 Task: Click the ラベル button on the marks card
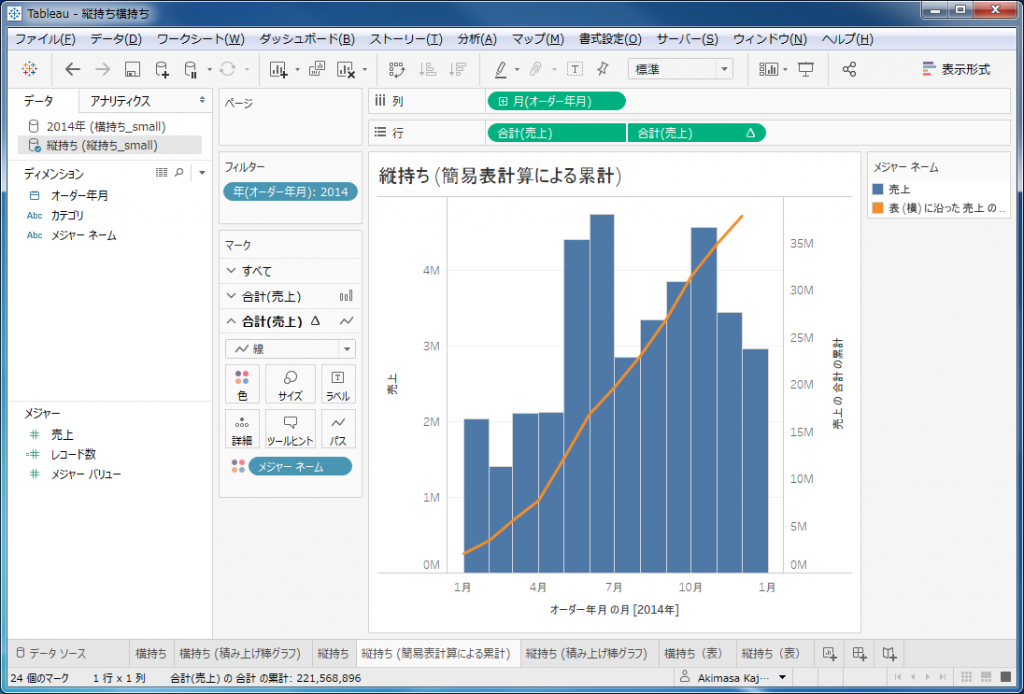pyautogui.click(x=338, y=385)
